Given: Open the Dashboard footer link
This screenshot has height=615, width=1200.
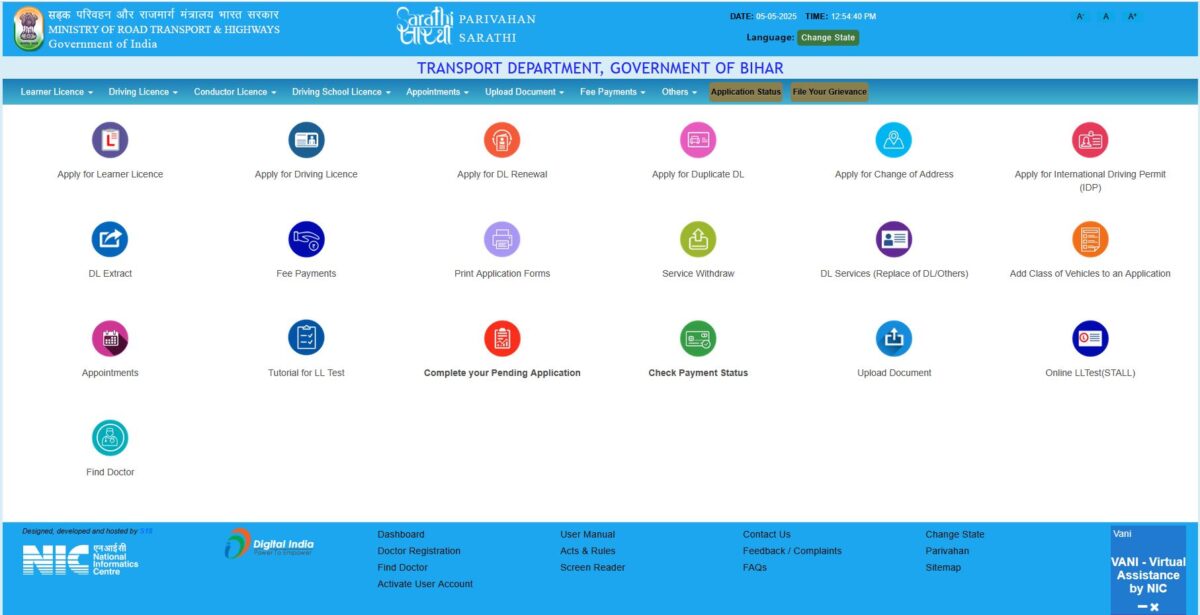Looking at the screenshot, I should point(401,534).
